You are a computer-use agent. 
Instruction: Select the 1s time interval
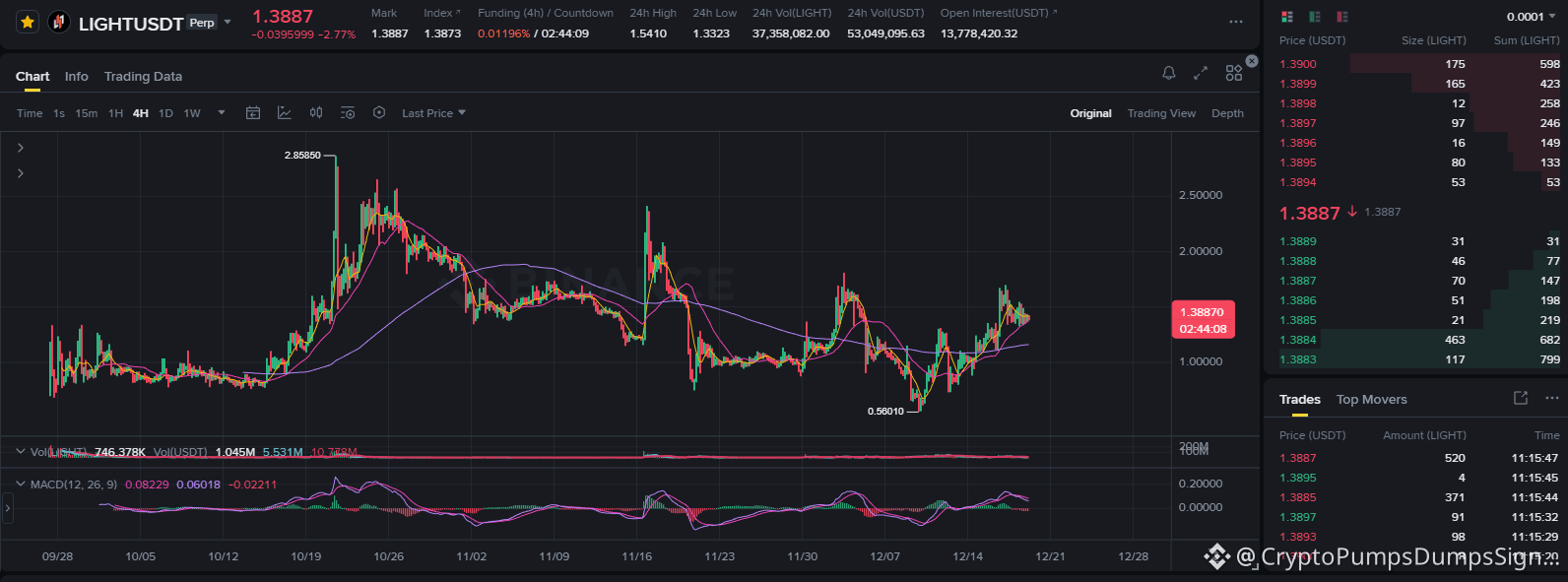point(59,113)
